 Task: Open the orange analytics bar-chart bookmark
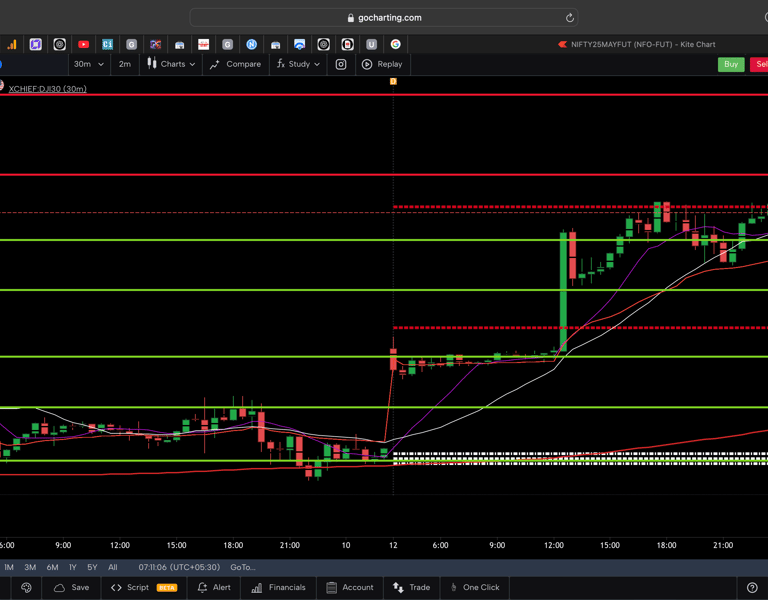12,45
